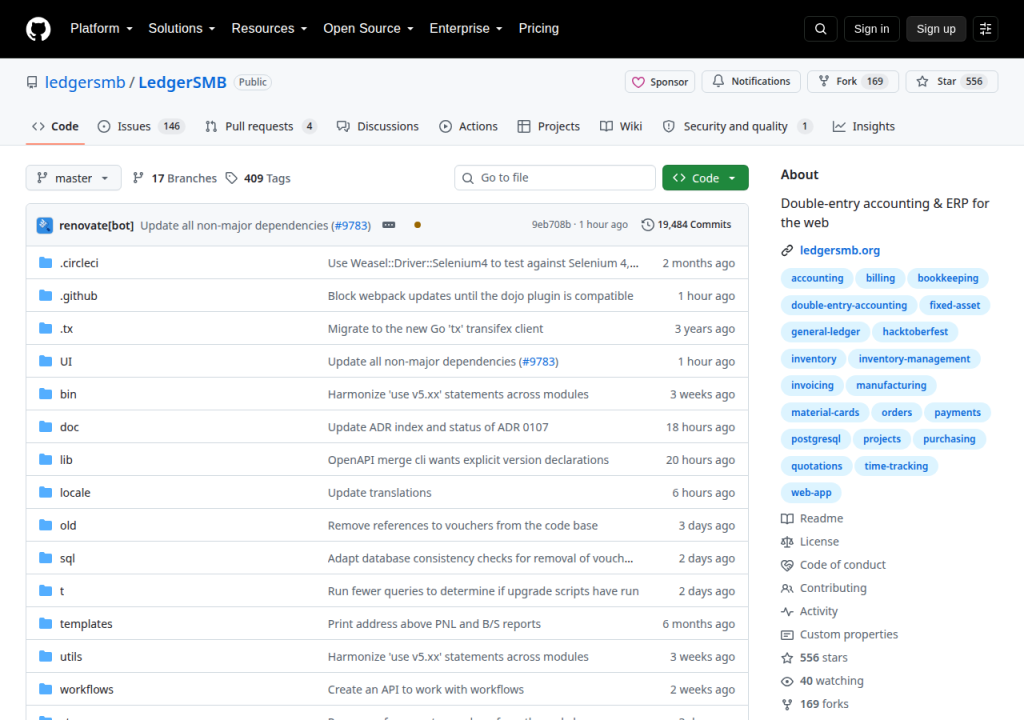Viewport: 1024px width, 720px height.
Task: Open the renovate[bot] avatar
Action: 44,225
